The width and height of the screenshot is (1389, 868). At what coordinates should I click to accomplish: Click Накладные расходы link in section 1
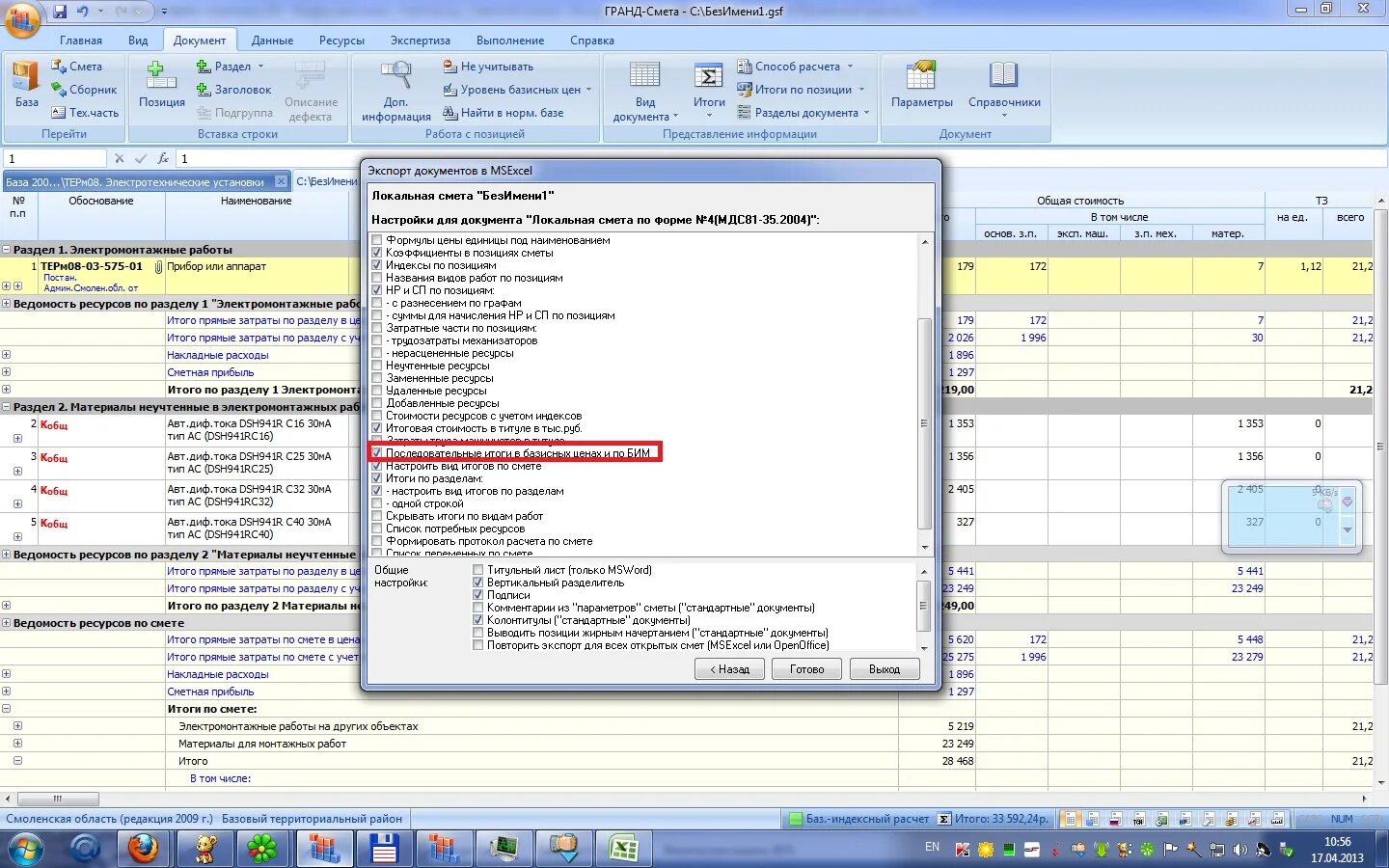218,355
